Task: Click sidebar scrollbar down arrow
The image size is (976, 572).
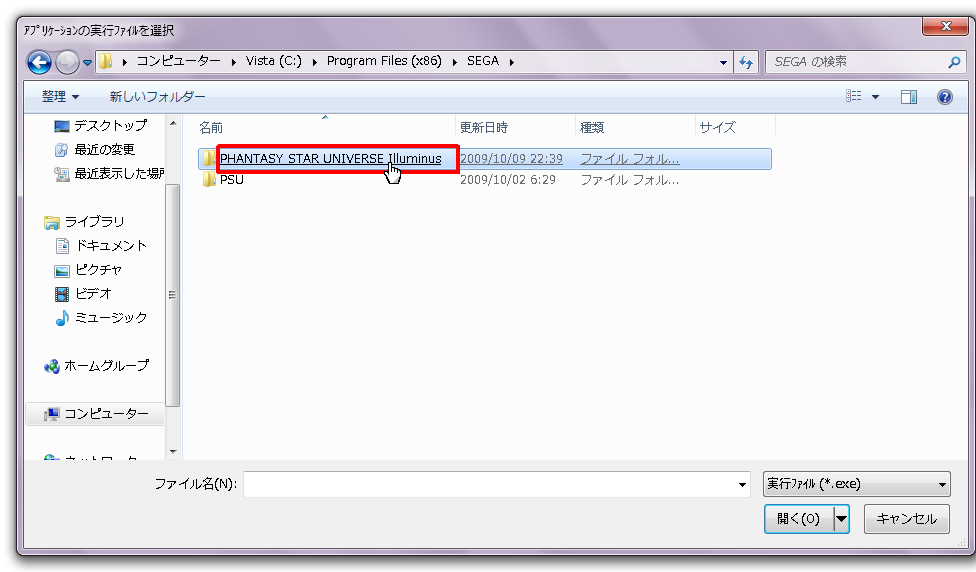Action: pos(173,451)
